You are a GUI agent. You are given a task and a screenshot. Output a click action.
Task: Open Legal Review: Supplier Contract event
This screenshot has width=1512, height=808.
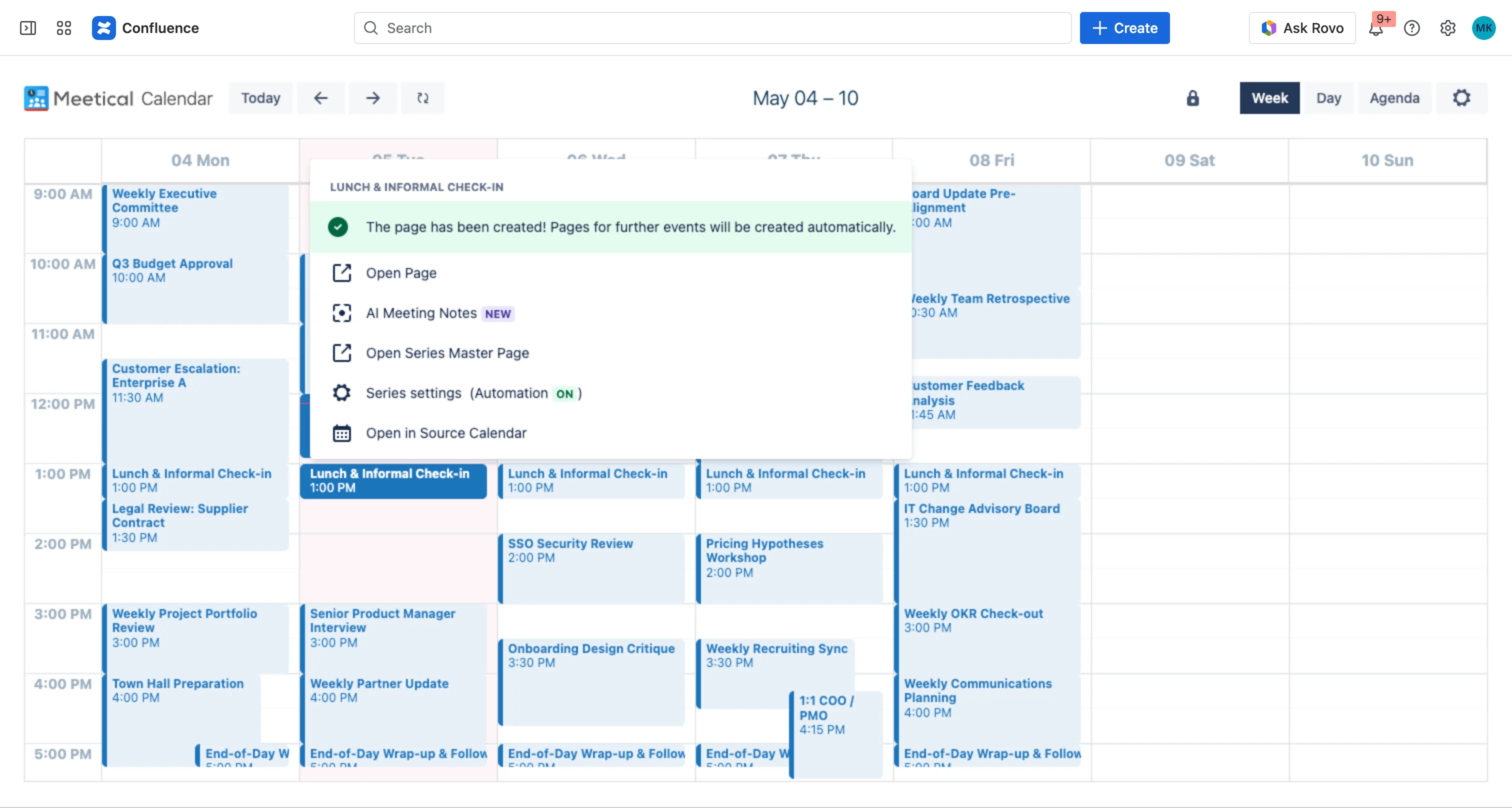pos(195,524)
